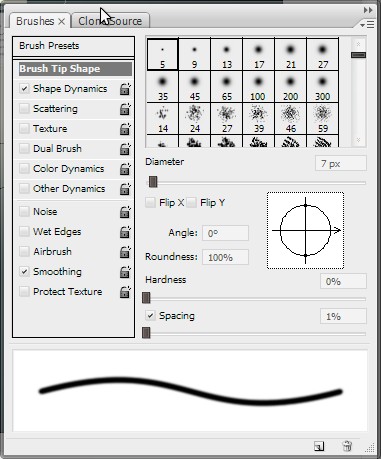Click the trash Delete brush icon

pyautogui.click(x=347, y=446)
